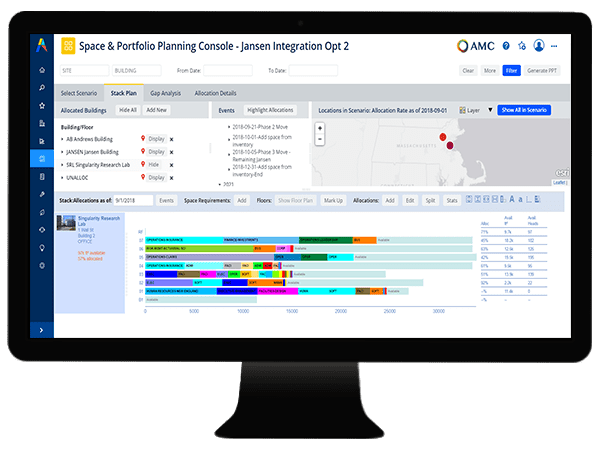Open the SITE filter field
Image resolution: width=600 pixels, height=450 pixels.
click(x=85, y=70)
